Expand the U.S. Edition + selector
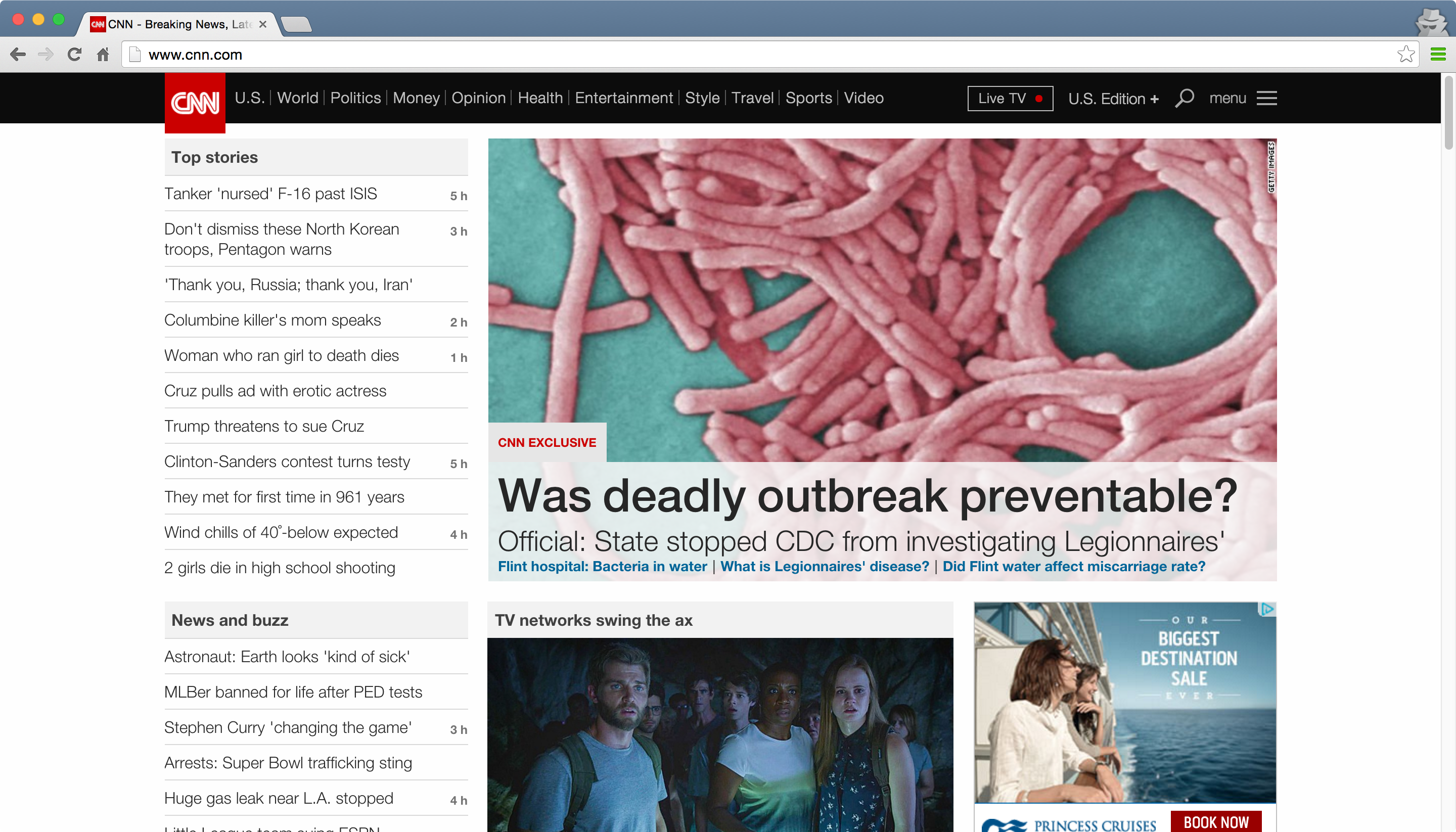The image size is (1456, 832). click(x=1113, y=98)
